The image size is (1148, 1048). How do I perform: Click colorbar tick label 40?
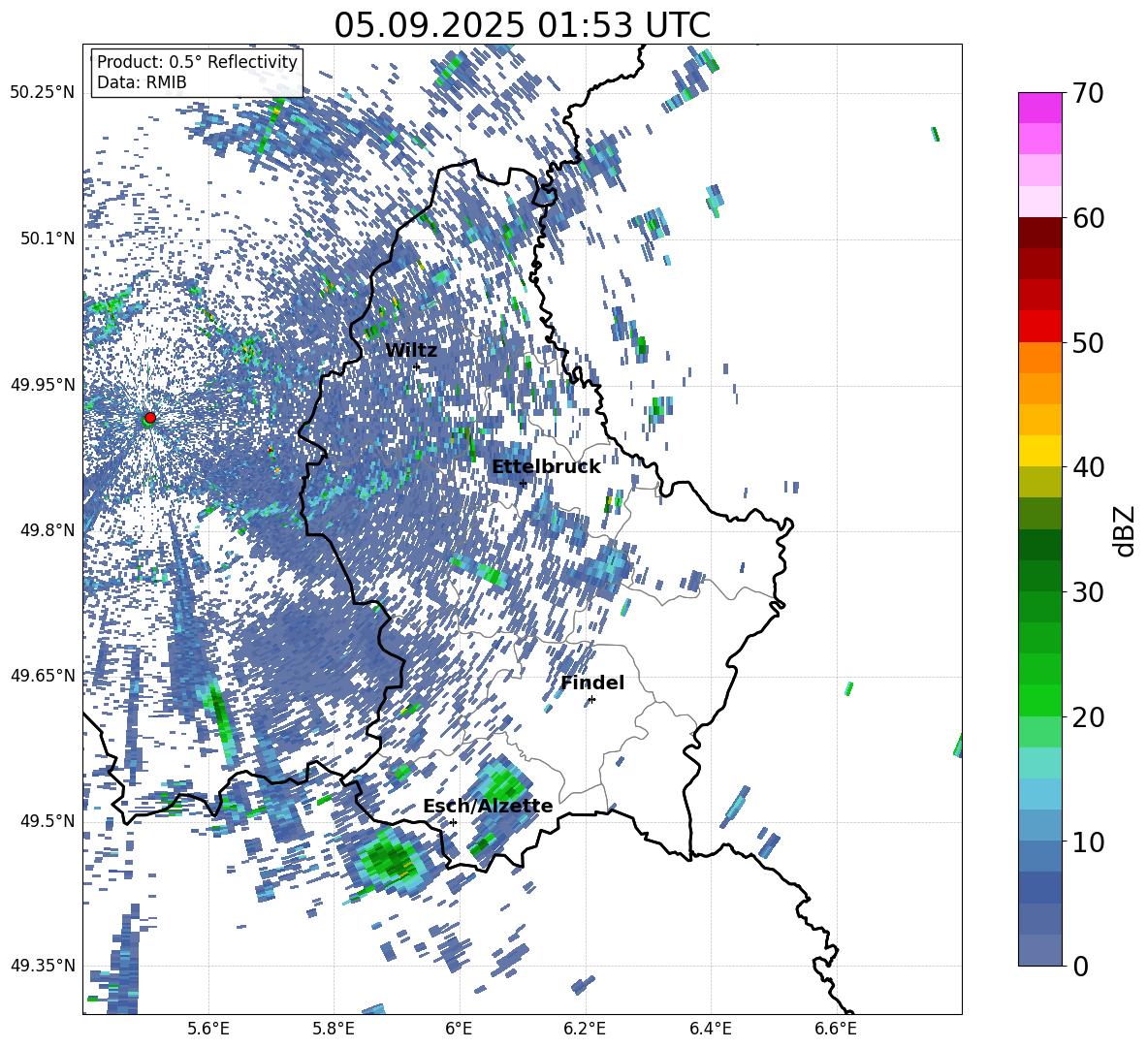pyautogui.click(x=1089, y=467)
